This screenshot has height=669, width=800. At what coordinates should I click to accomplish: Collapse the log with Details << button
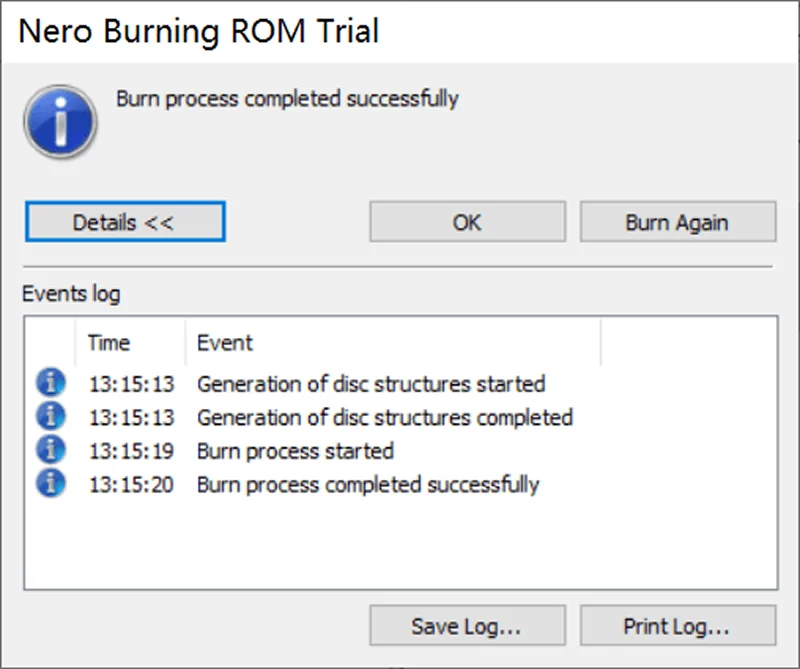coord(125,221)
